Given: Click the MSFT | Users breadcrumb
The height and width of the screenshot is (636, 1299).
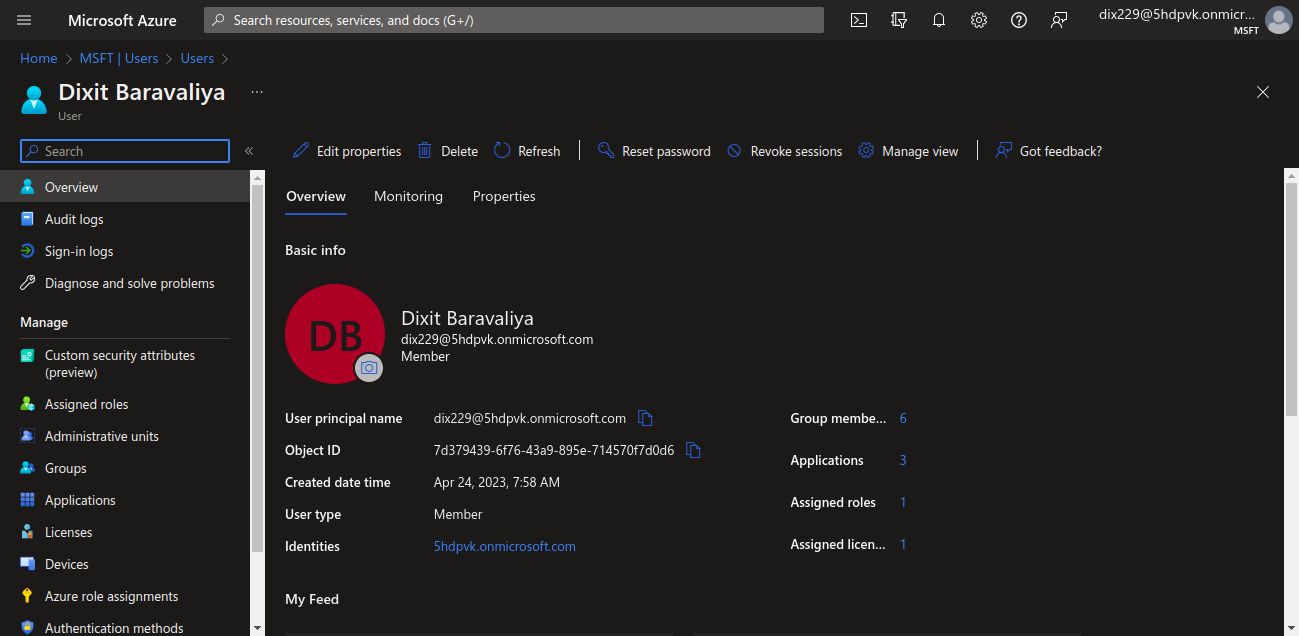Looking at the screenshot, I should (x=119, y=58).
